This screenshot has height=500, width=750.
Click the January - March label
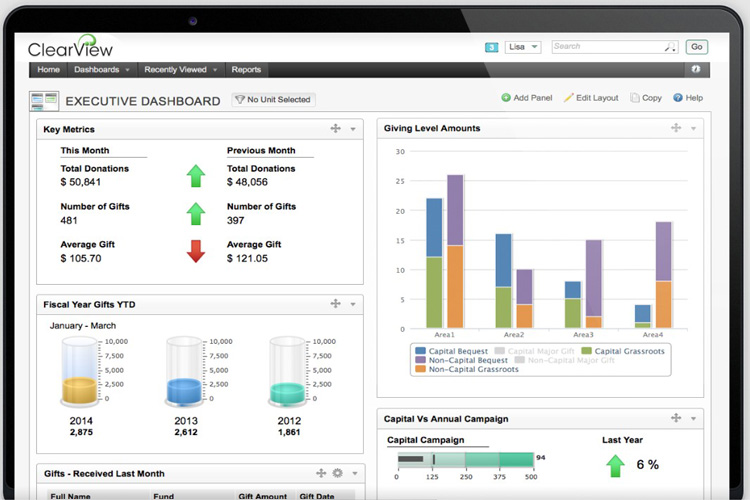point(83,325)
